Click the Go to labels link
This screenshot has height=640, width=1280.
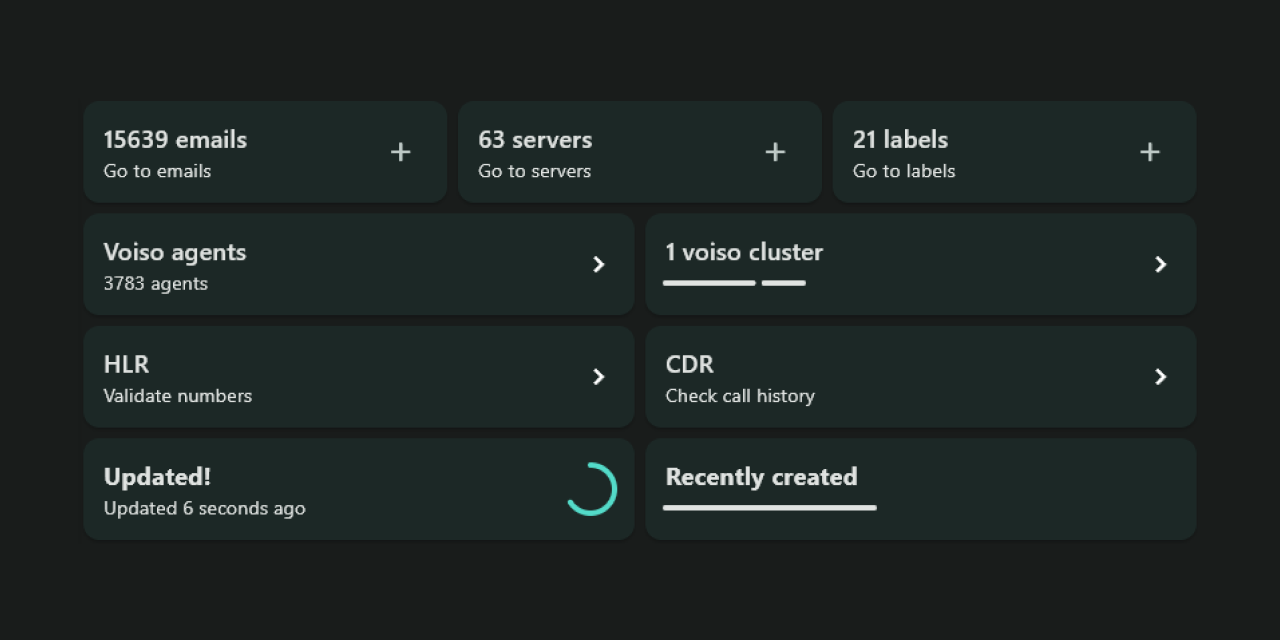pos(903,171)
